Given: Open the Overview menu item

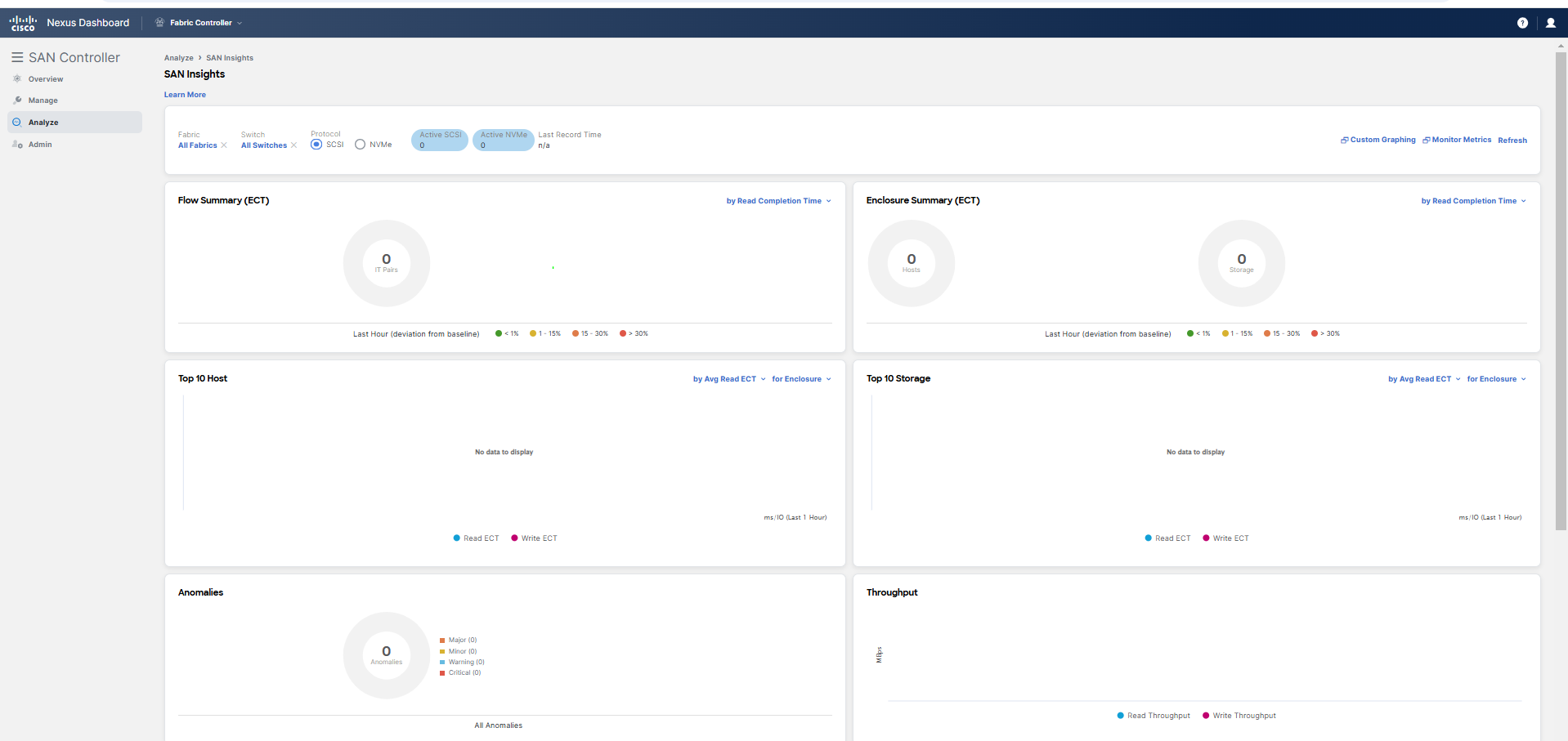Looking at the screenshot, I should click(x=74, y=79).
